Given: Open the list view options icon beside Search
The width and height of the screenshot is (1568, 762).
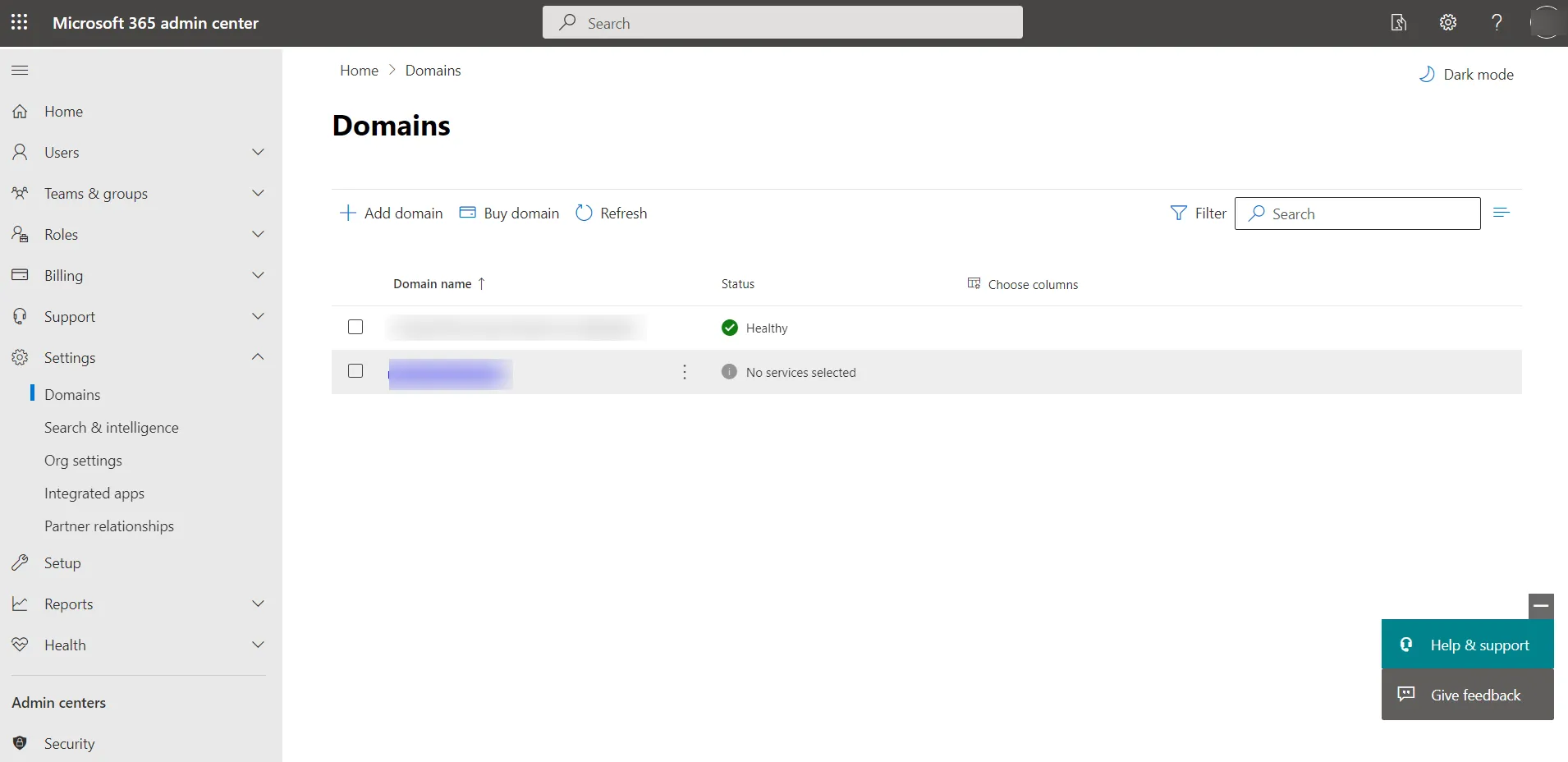Looking at the screenshot, I should tap(1502, 213).
